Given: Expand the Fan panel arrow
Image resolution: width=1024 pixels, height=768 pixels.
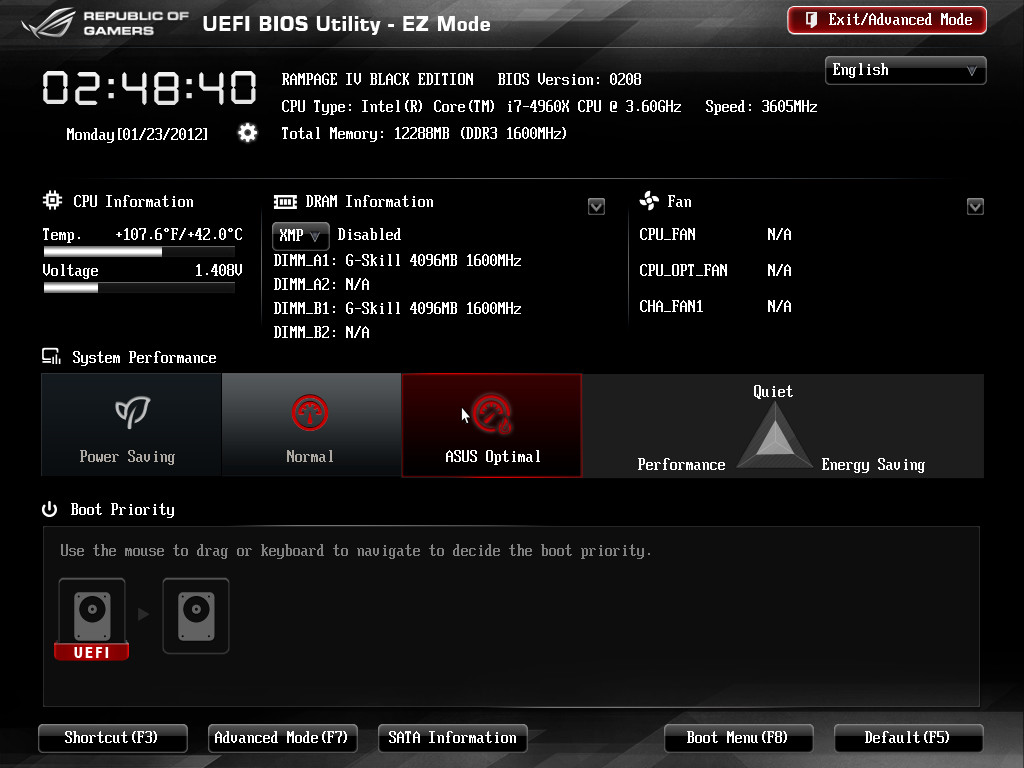Looking at the screenshot, I should (975, 206).
